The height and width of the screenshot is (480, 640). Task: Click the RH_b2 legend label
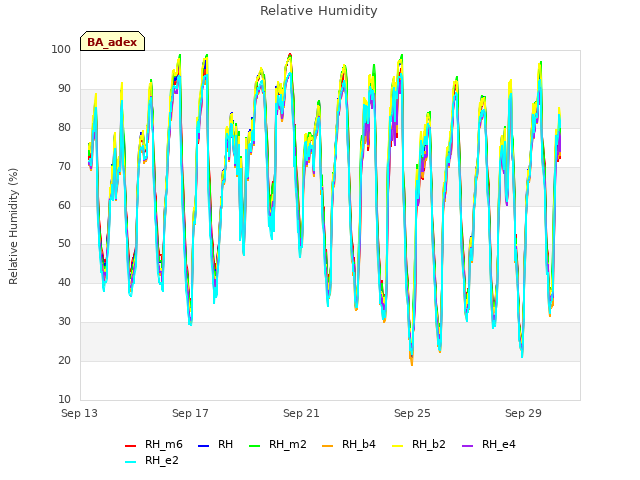(x=429, y=444)
